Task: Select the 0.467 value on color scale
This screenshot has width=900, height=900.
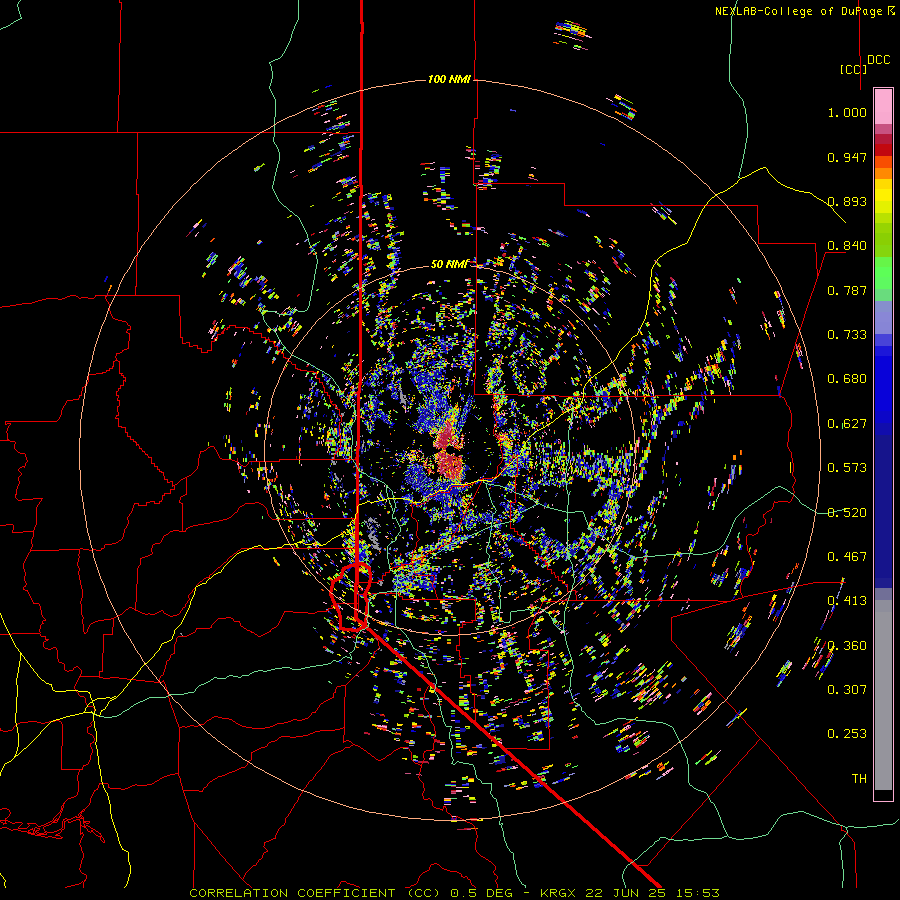Action: (x=847, y=557)
